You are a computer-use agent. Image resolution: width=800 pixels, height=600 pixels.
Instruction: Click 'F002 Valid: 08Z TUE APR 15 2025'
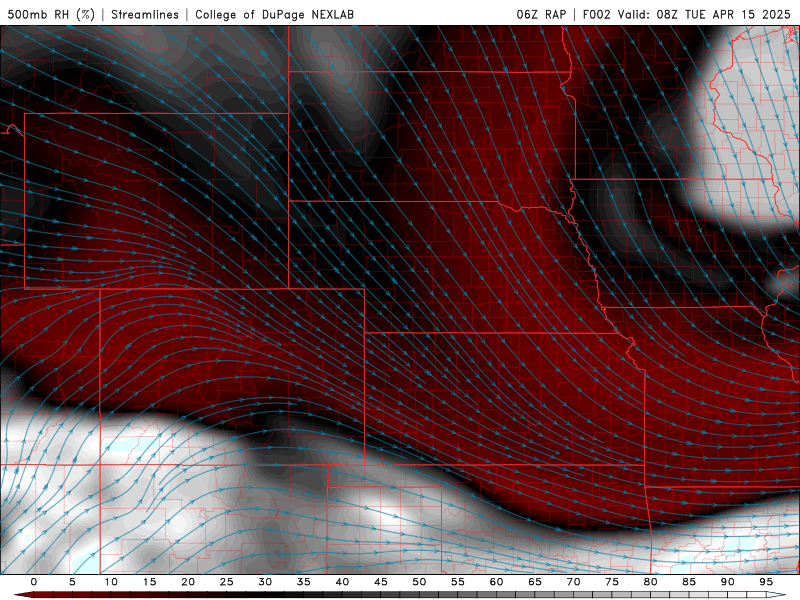[686, 14]
